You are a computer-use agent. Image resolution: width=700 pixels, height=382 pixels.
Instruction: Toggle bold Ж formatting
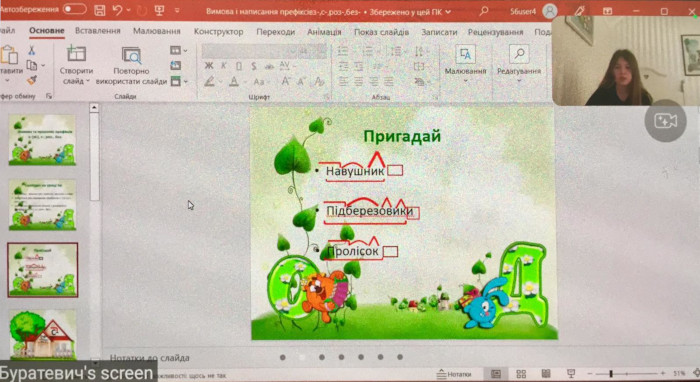[209, 66]
